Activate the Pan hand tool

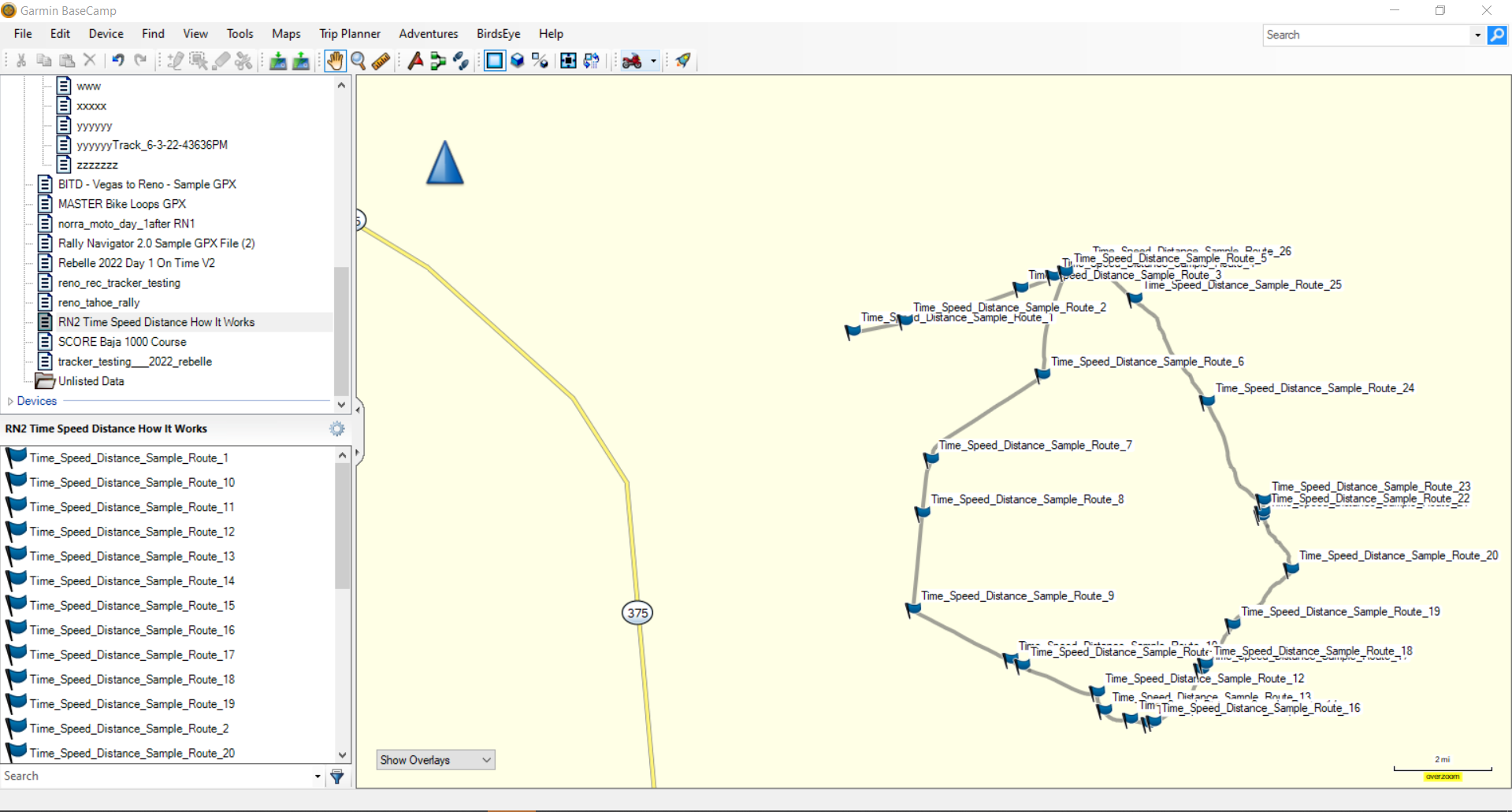pos(335,61)
